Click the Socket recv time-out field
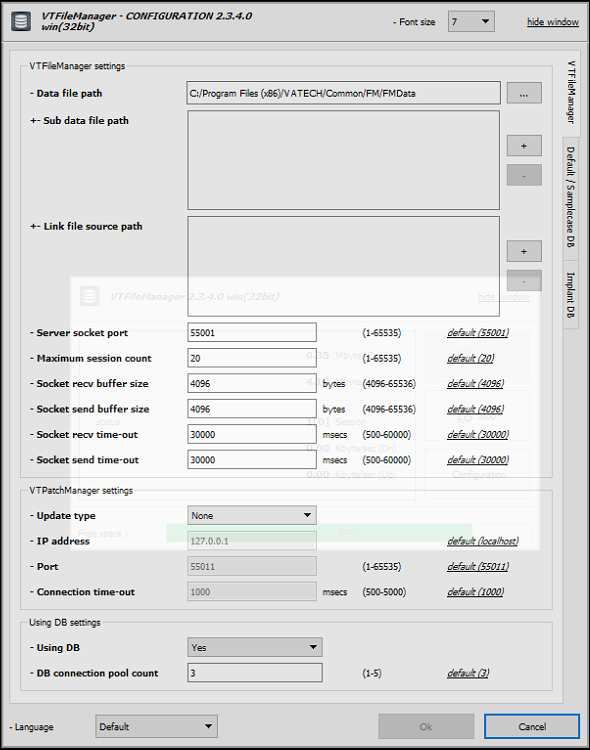The width and height of the screenshot is (590, 750). 252,434
